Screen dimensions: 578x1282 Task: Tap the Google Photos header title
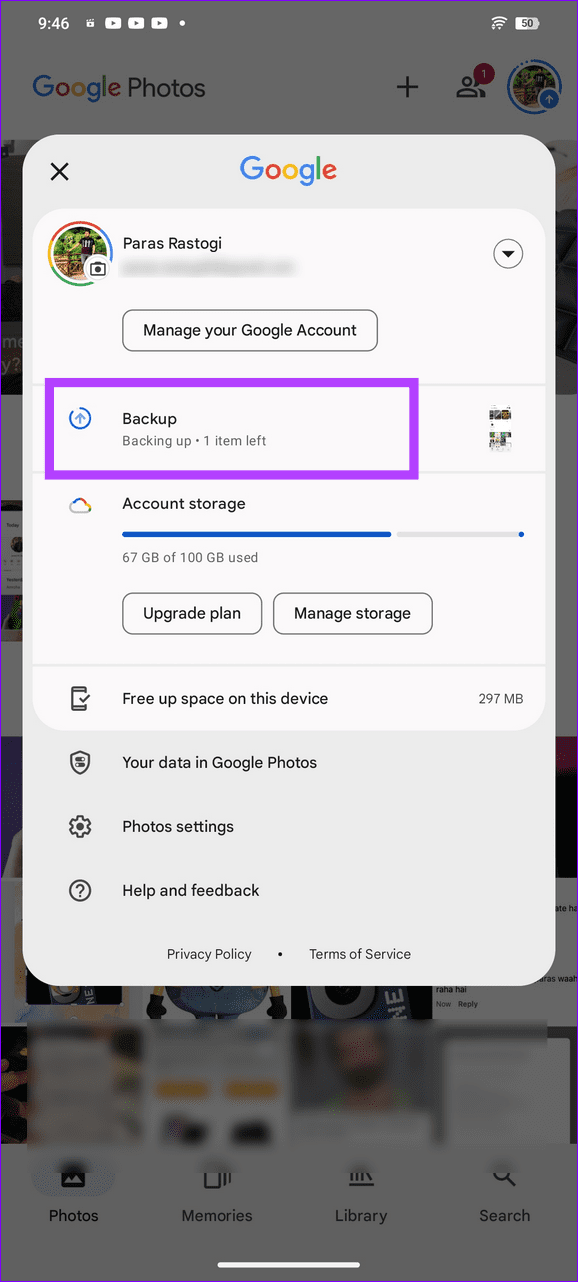119,88
